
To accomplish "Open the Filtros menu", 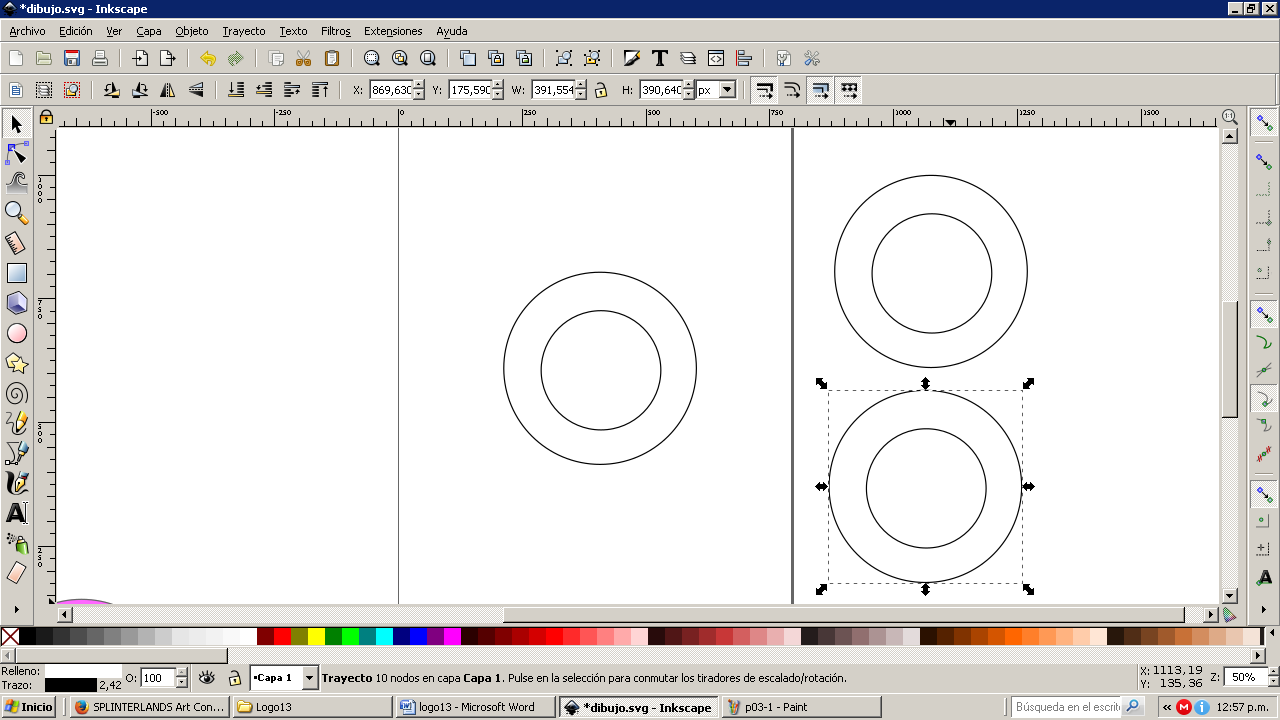I will pos(335,31).
